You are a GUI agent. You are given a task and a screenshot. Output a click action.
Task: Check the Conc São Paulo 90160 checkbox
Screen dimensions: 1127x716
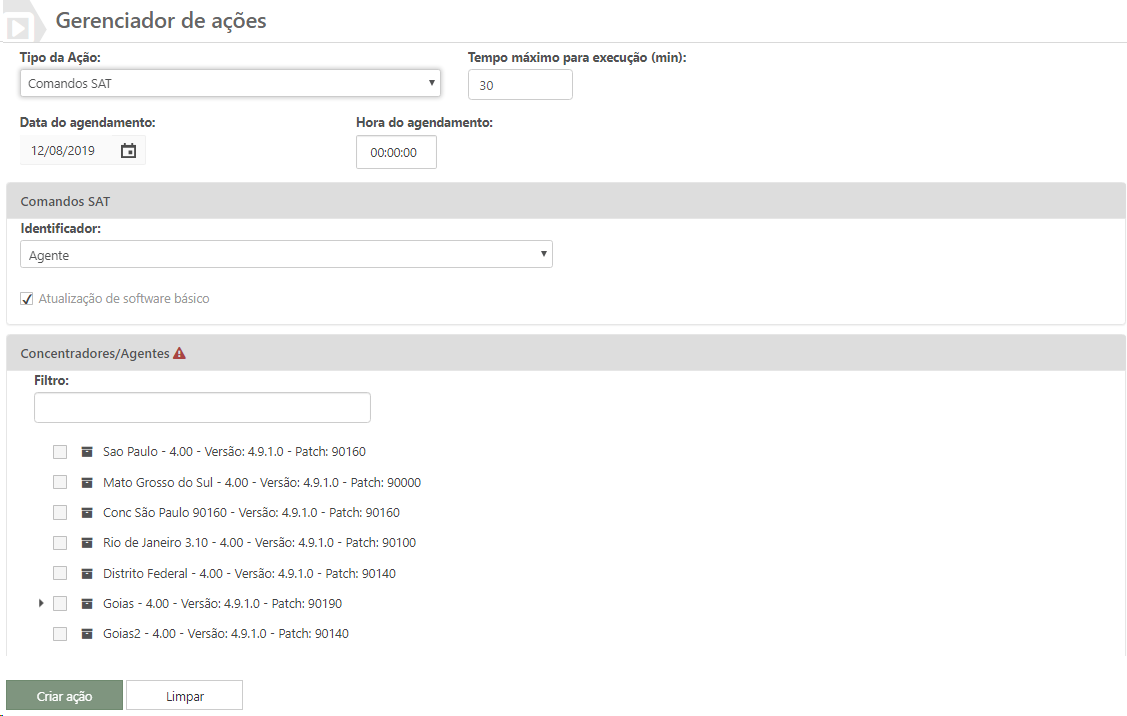60,513
